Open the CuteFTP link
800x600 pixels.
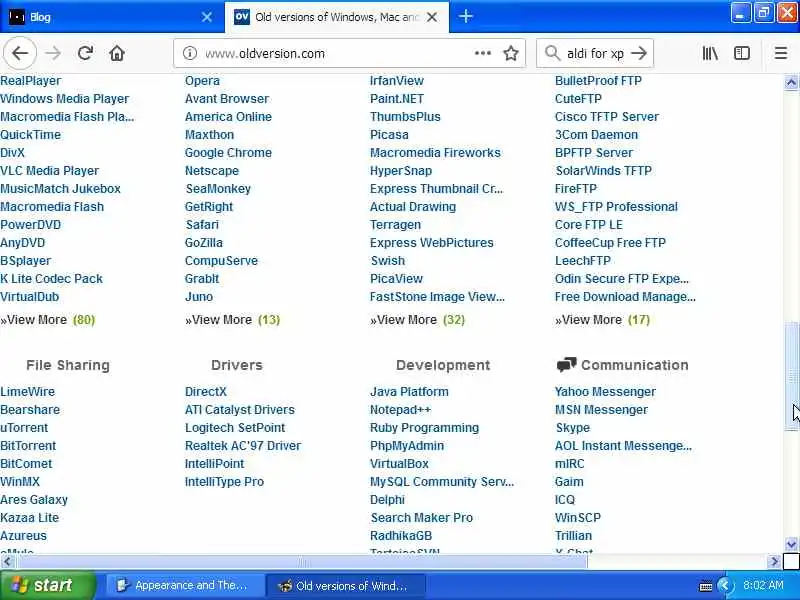point(578,98)
